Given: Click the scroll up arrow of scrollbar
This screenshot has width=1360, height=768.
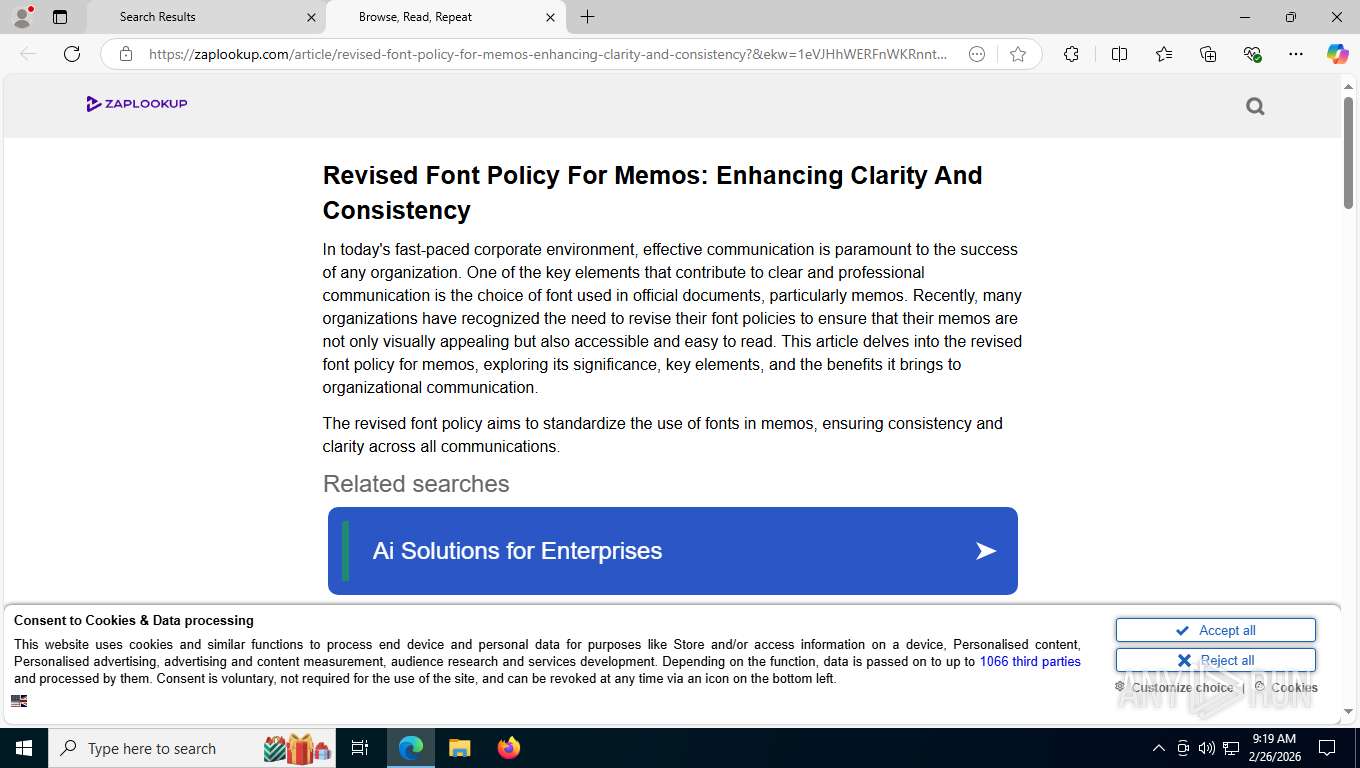Looking at the screenshot, I should point(1348,87).
